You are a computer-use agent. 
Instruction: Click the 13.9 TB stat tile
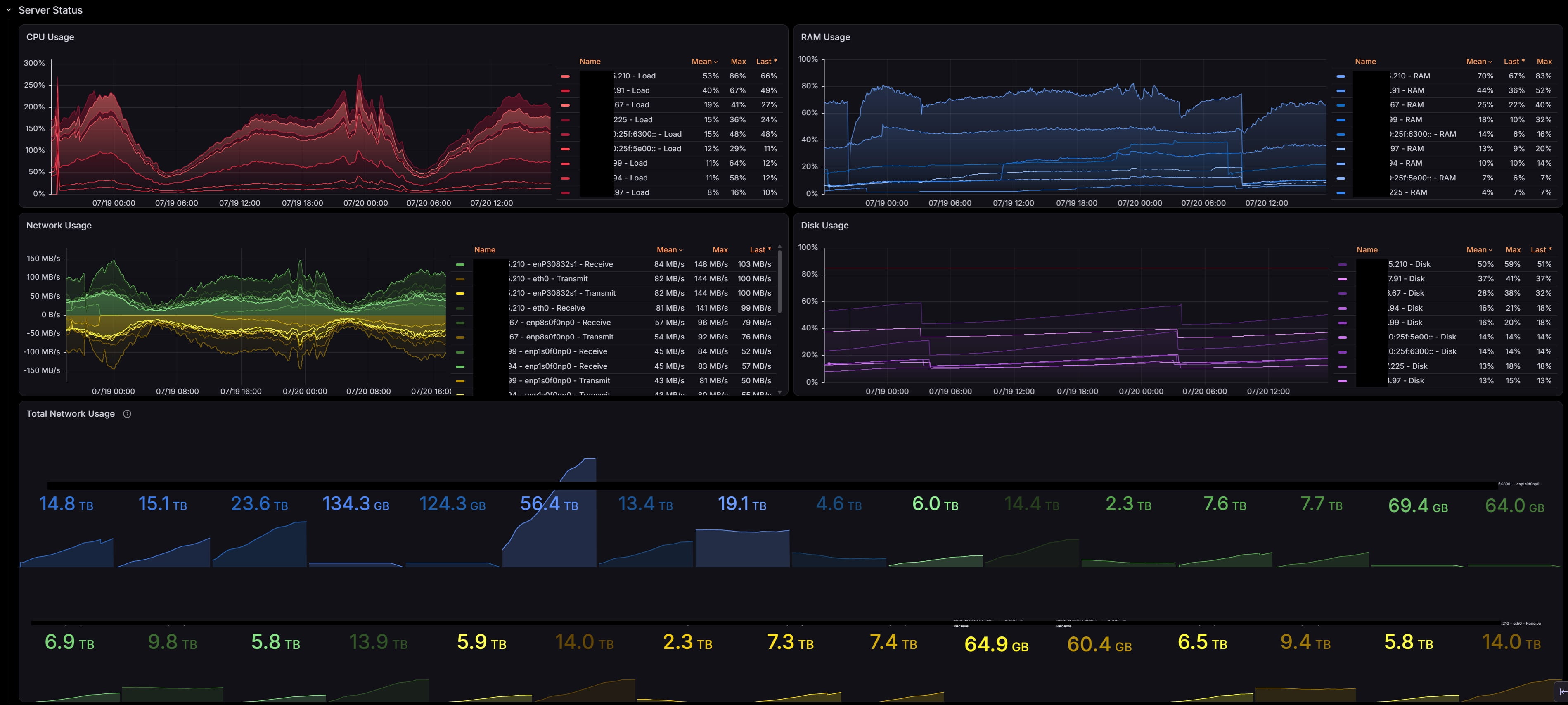pyautogui.click(x=378, y=642)
